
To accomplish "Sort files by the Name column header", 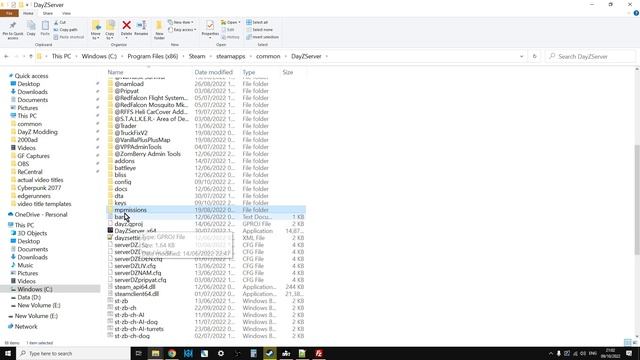I will pyautogui.click(x=116, y=72).
